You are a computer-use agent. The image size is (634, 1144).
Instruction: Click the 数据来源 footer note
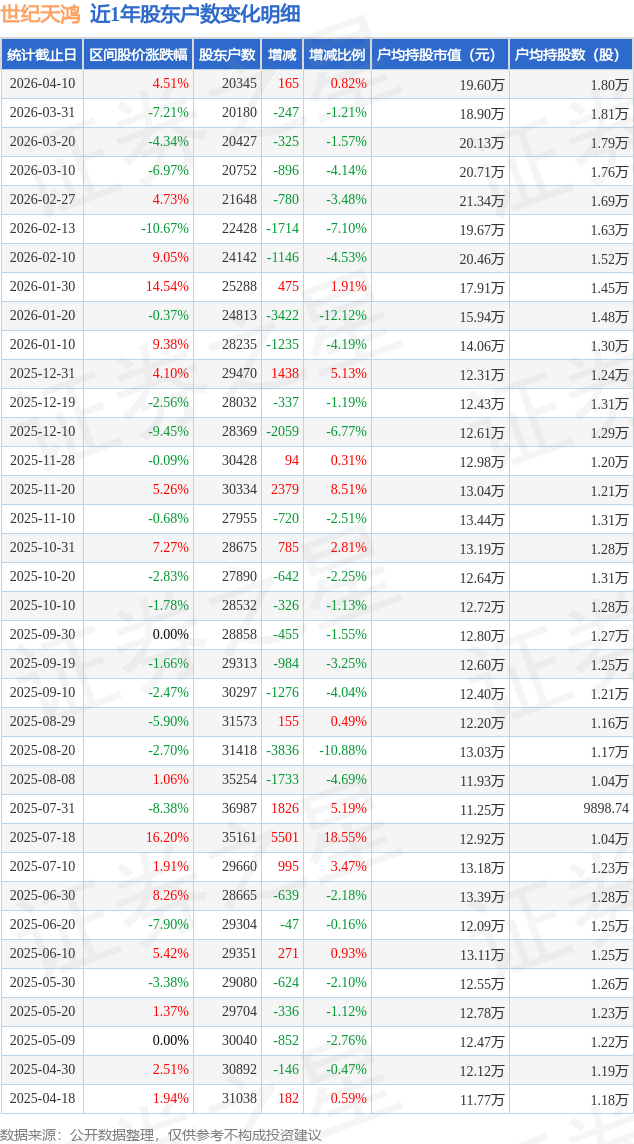pos(162,1134)
